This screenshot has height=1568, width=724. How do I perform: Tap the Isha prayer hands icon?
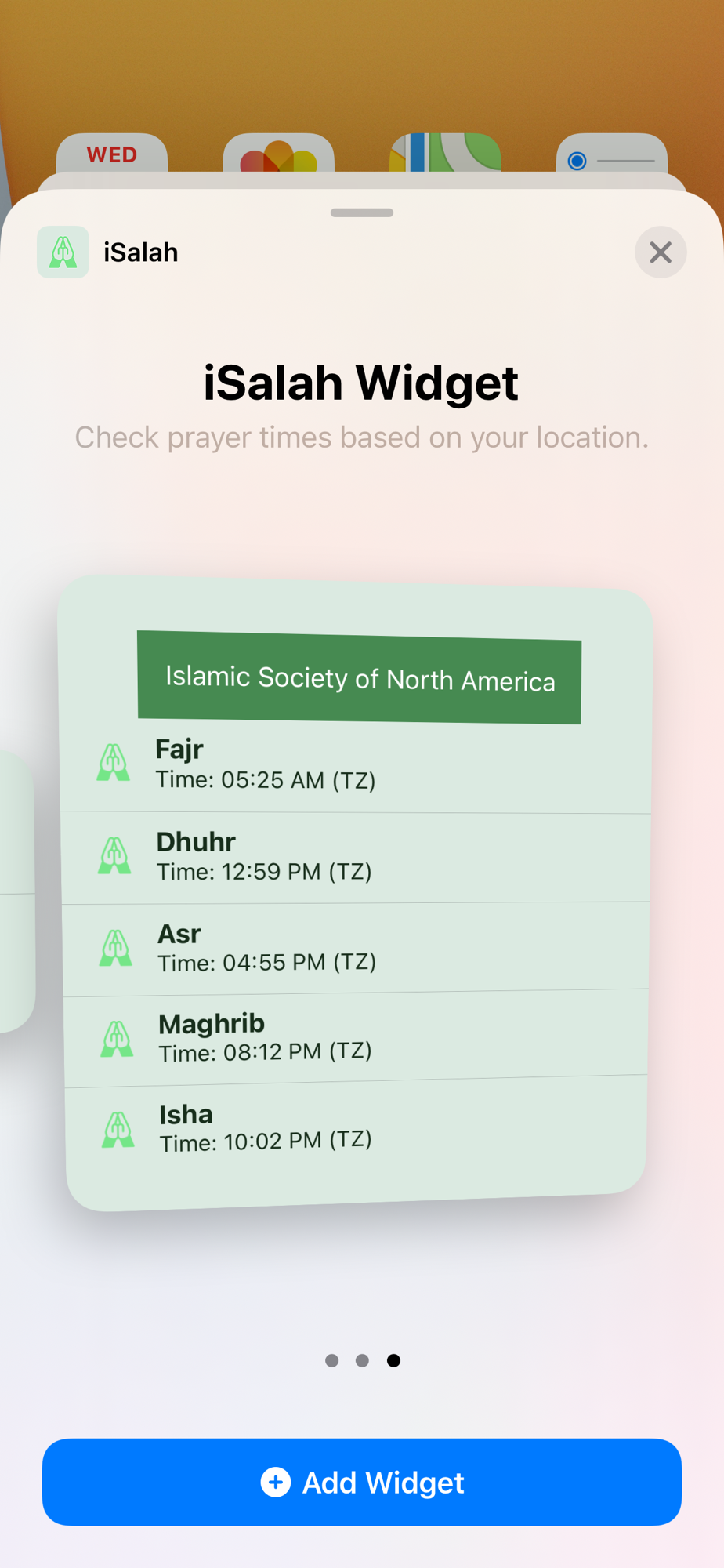[118, 1130]
